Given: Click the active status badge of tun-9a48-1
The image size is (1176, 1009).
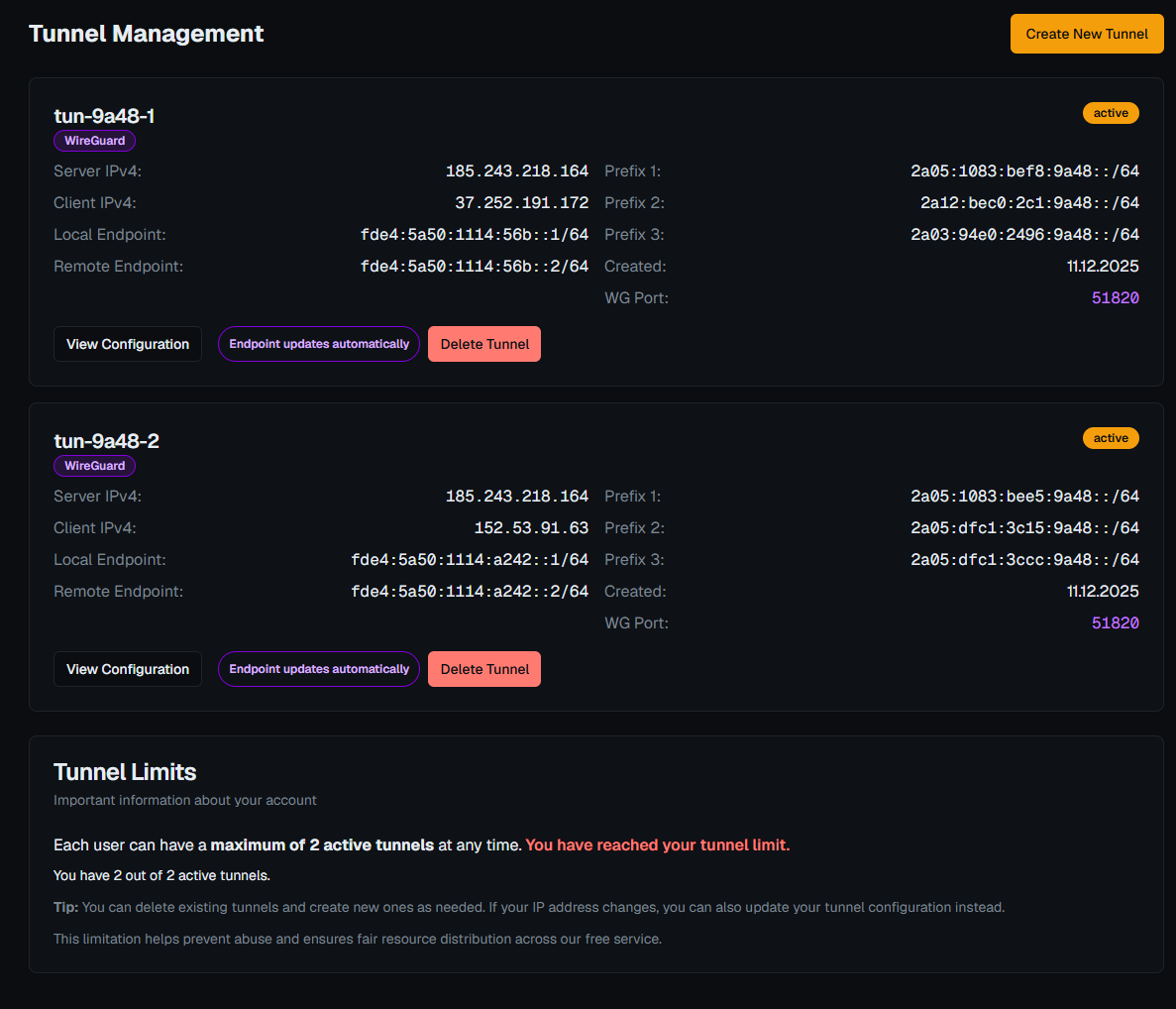Looking at the screenshot, I should 1111,113.
